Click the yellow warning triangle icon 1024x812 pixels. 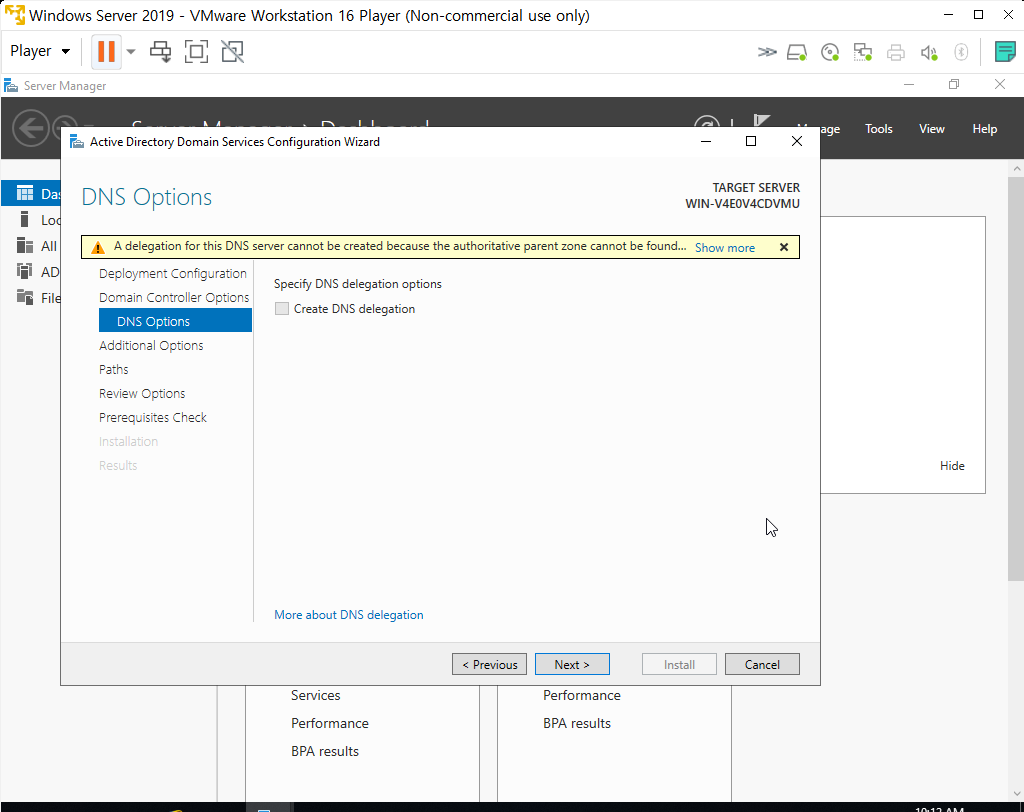pyautogui.click(x=98, y=248)
